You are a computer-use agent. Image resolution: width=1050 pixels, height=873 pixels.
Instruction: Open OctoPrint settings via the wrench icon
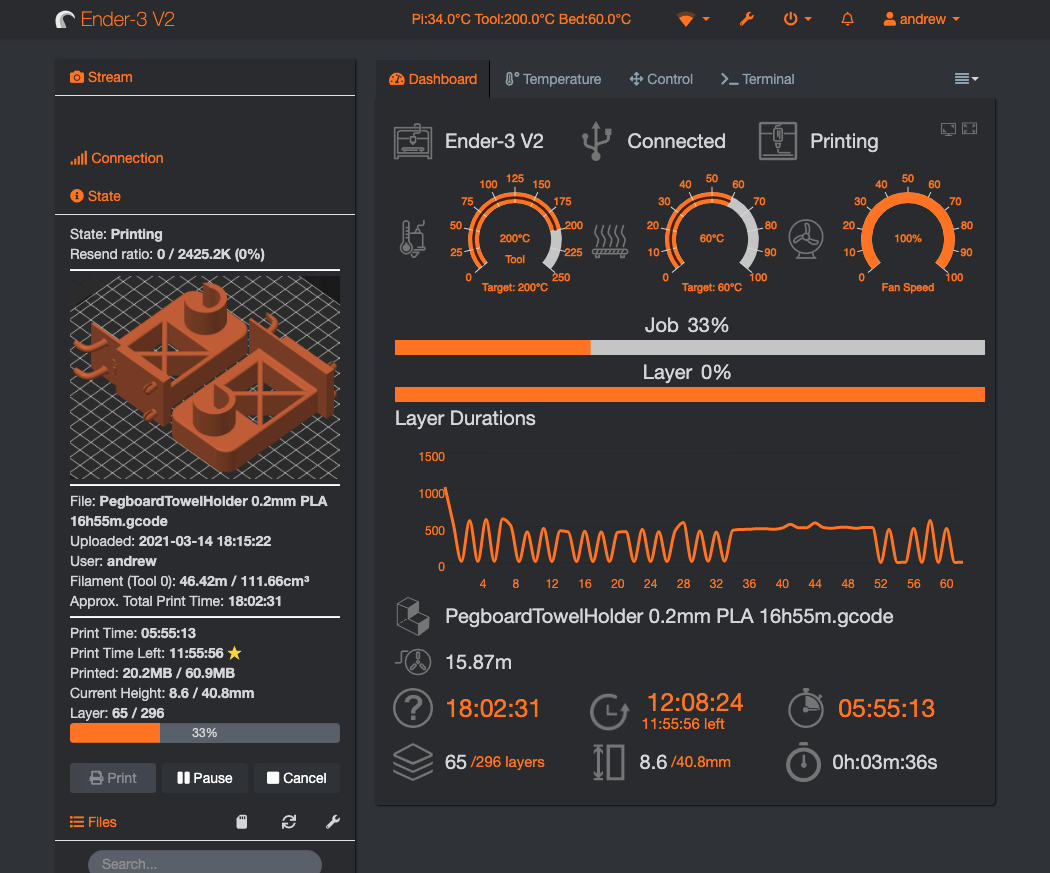point(747,19)
